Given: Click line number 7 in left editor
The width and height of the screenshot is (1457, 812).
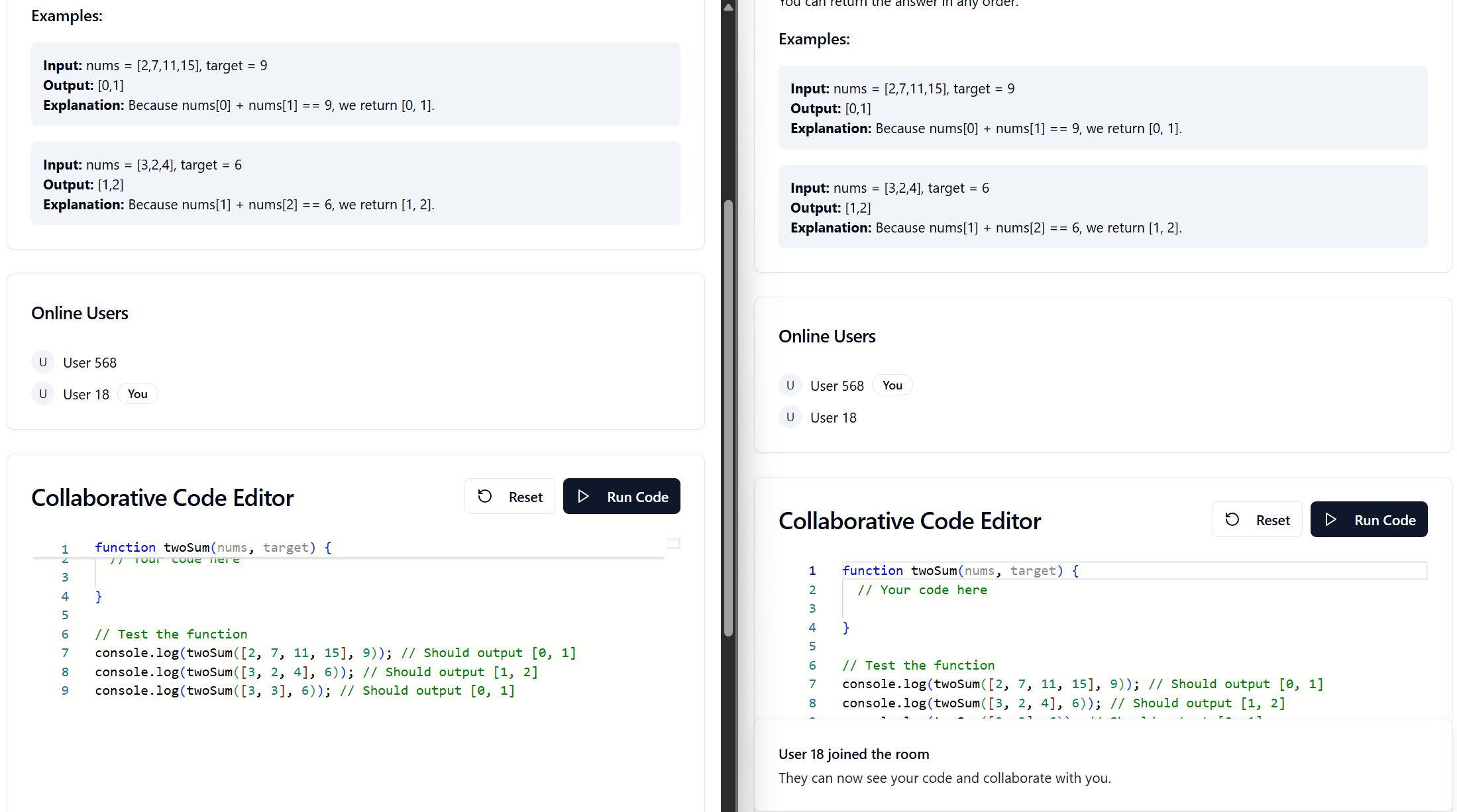Looking at the screenshot, I should point(65,653).
